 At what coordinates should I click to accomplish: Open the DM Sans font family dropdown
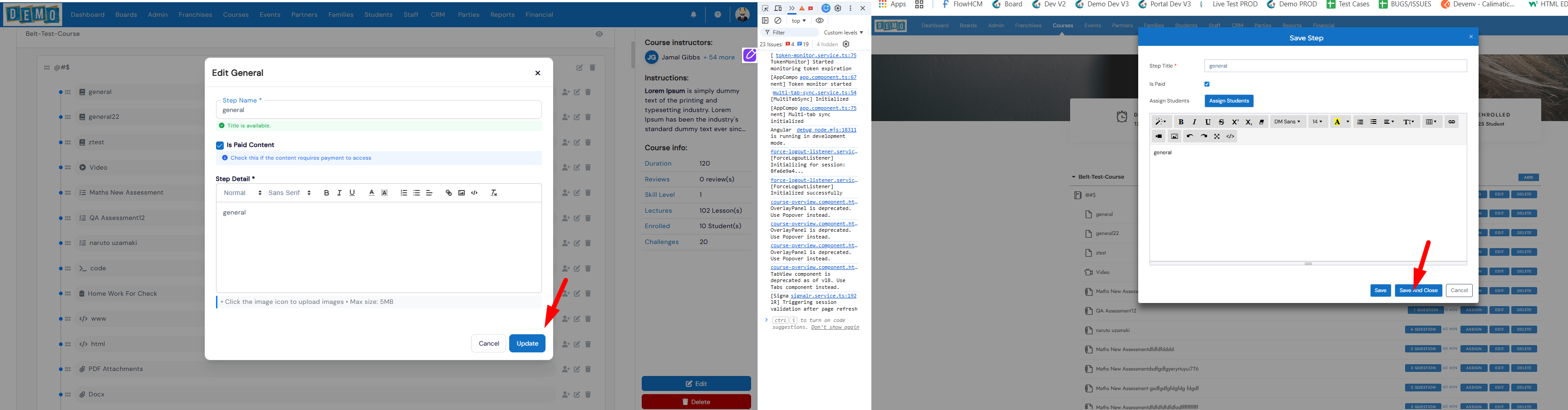(1288, 122)
